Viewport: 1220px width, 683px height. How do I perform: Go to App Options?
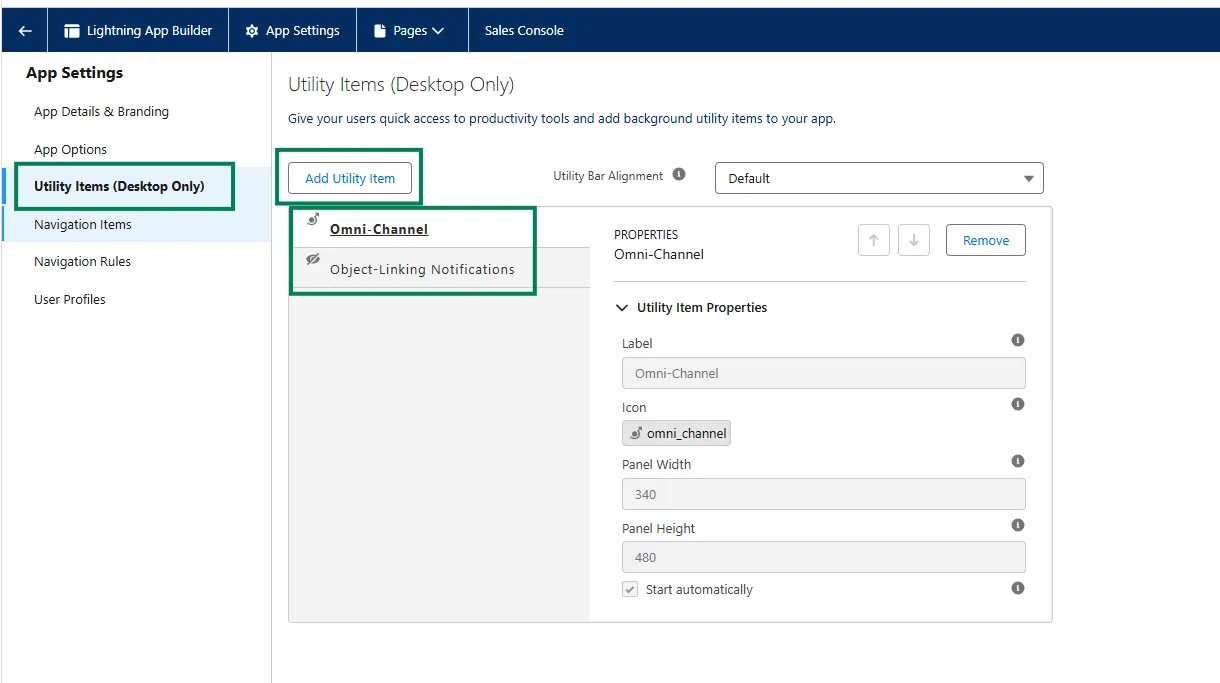(70, 150)
